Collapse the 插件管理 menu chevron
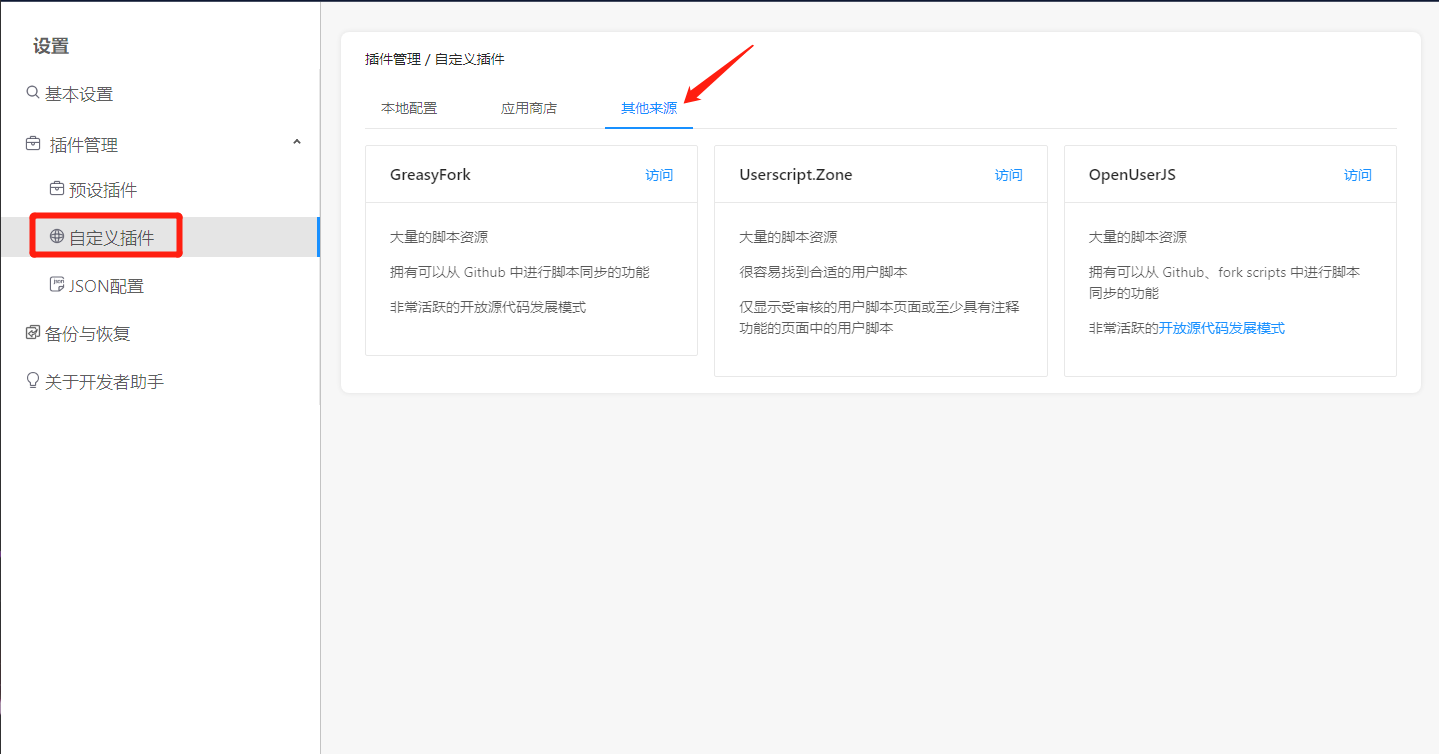The image size is (1439, 754). (297, 143)
